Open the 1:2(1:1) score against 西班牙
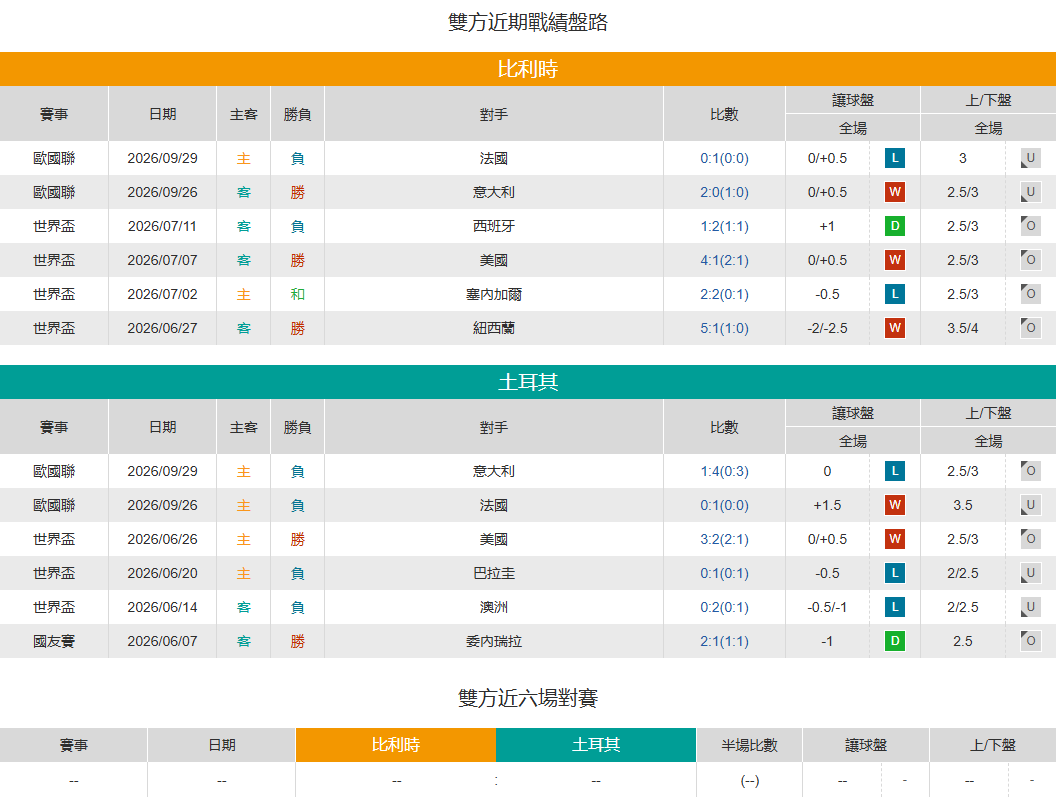Image resolution: width=1056 pixels, height=797 pixels. 724,226
